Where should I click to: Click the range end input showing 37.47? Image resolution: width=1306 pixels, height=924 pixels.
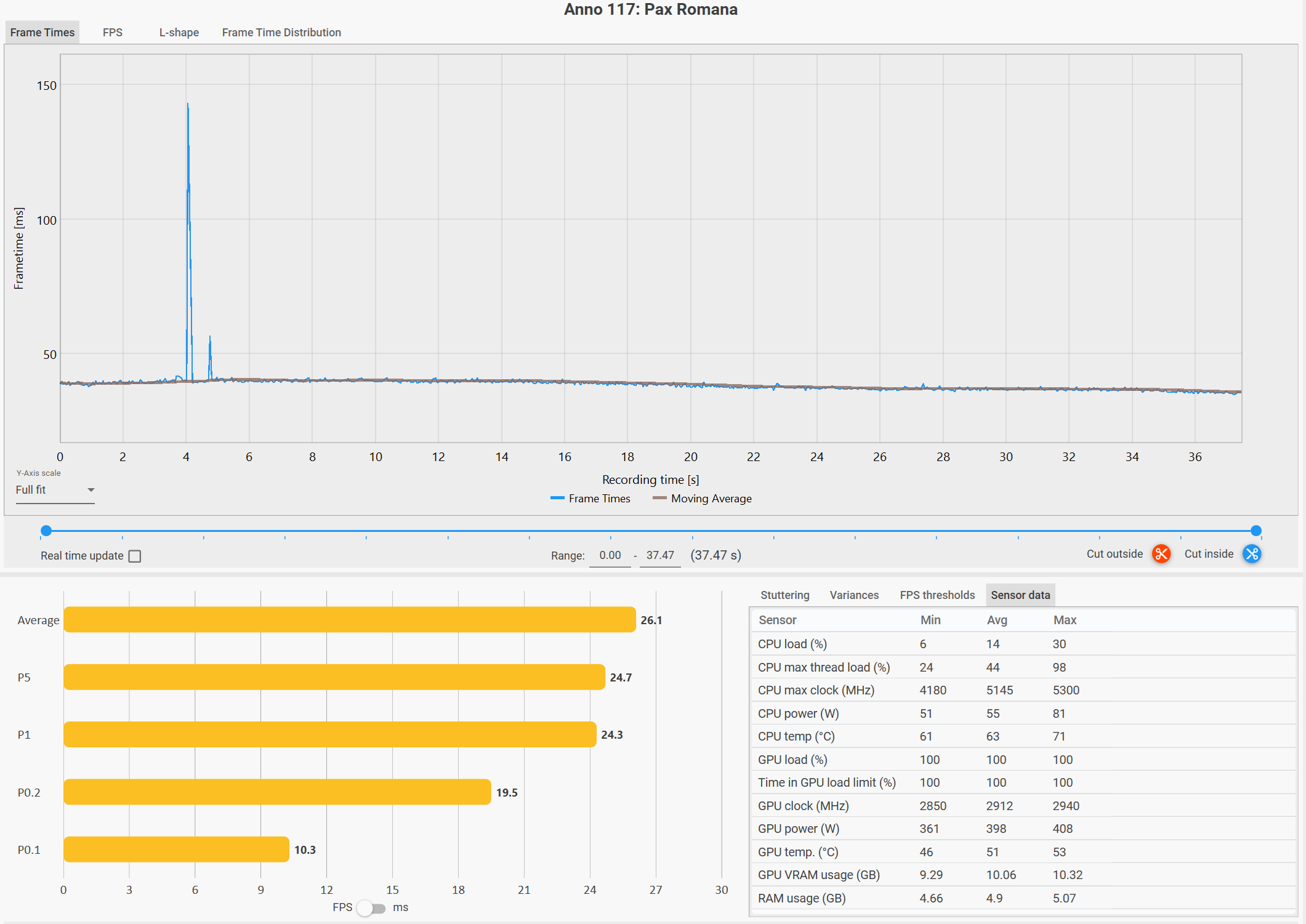[660, 555]
